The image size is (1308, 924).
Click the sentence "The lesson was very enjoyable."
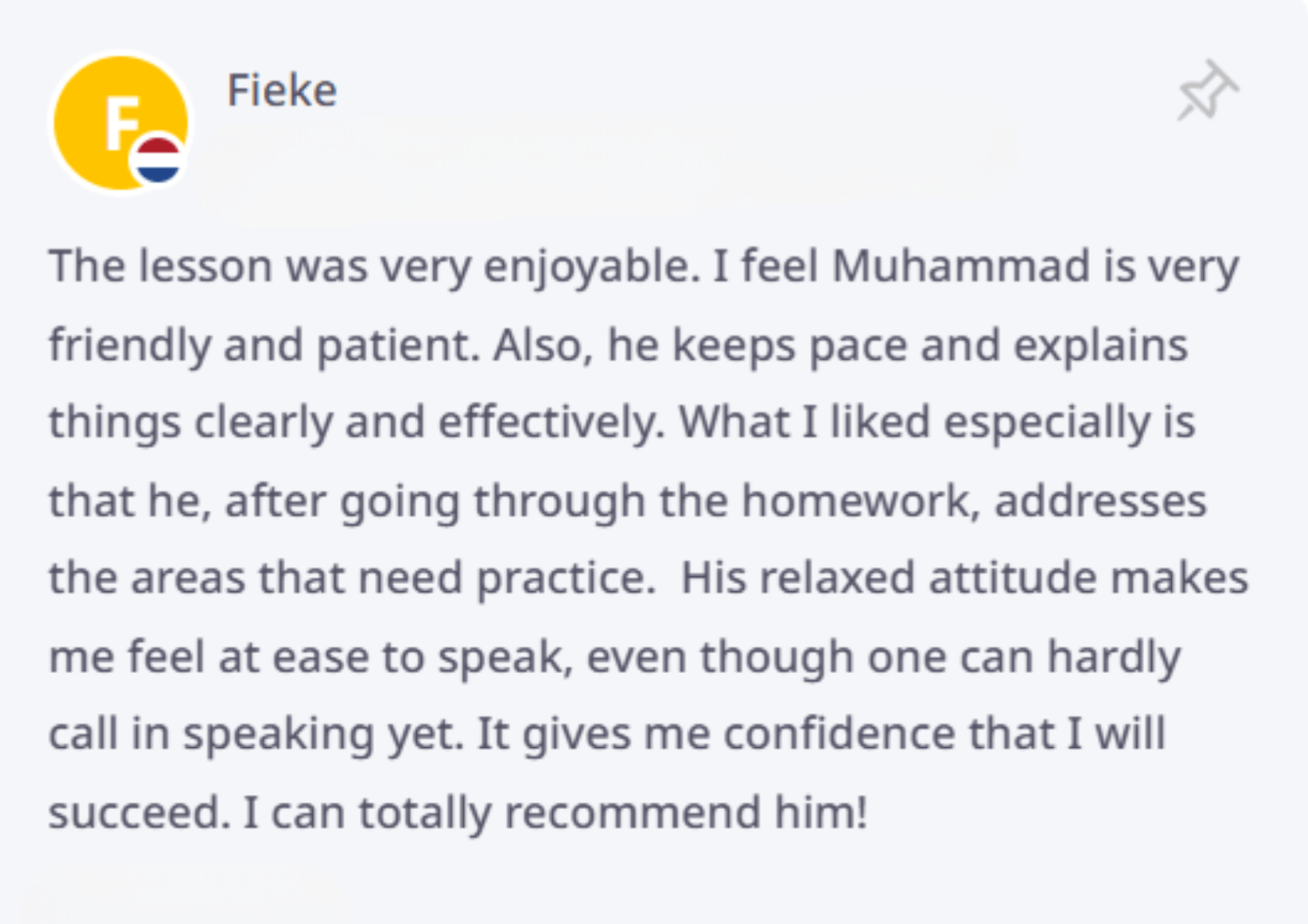click(374, 266)
